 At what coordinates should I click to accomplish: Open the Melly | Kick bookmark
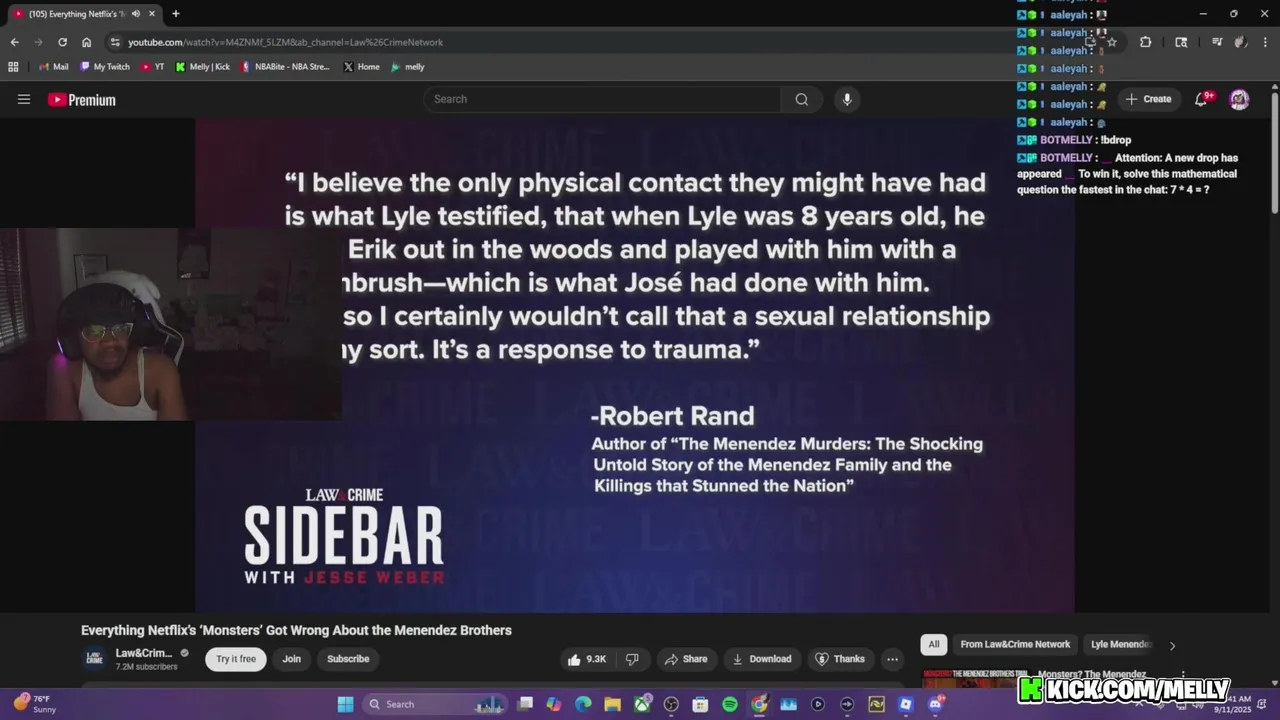point(203,67)
